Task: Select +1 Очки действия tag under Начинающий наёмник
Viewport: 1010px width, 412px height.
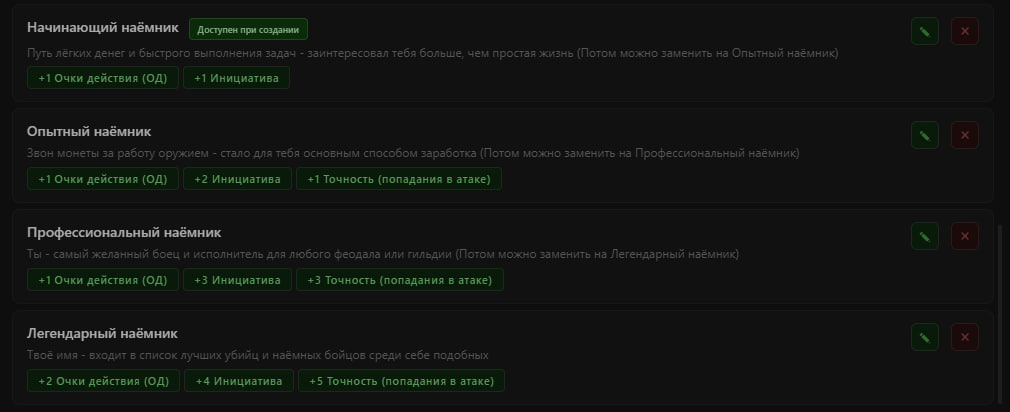Action: pyautogui.click(x=103, y=78)
